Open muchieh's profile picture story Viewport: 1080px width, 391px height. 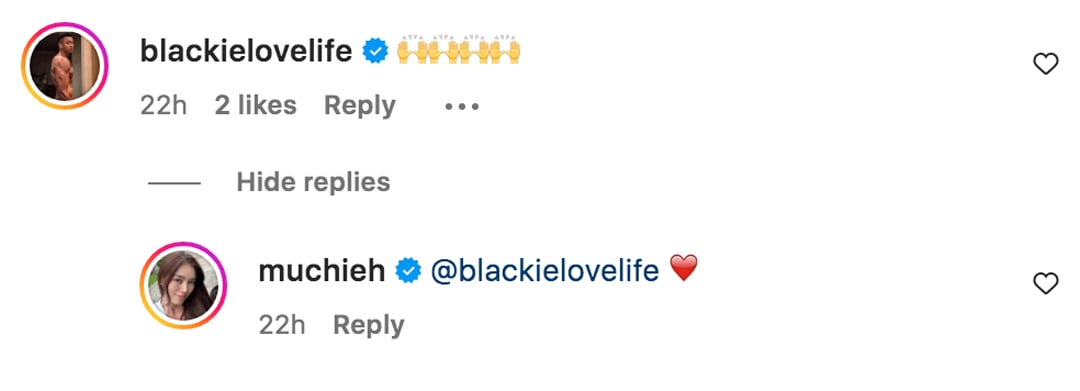(184, 285)
